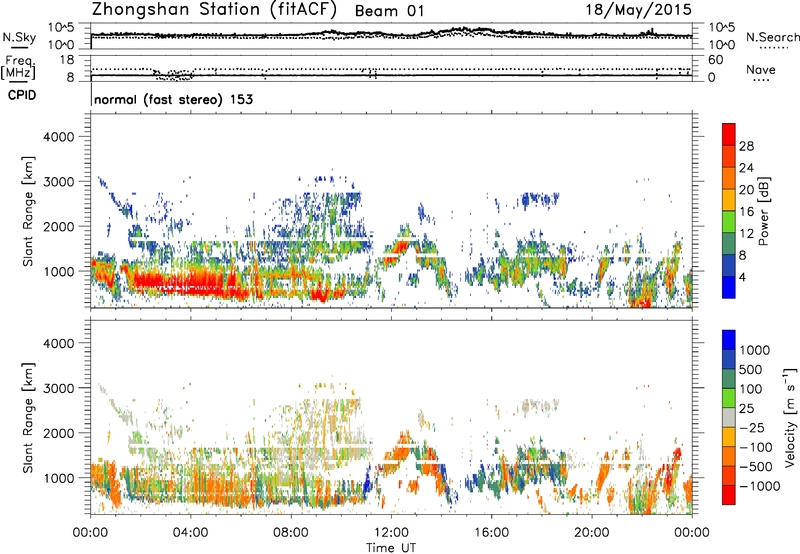The image size is (800, 554).
Task: Click the "Beam 01" label
Action: 389,11
